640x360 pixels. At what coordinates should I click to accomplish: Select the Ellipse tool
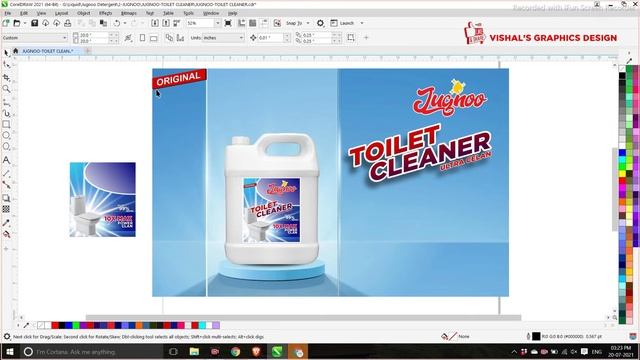click(6, 136)
